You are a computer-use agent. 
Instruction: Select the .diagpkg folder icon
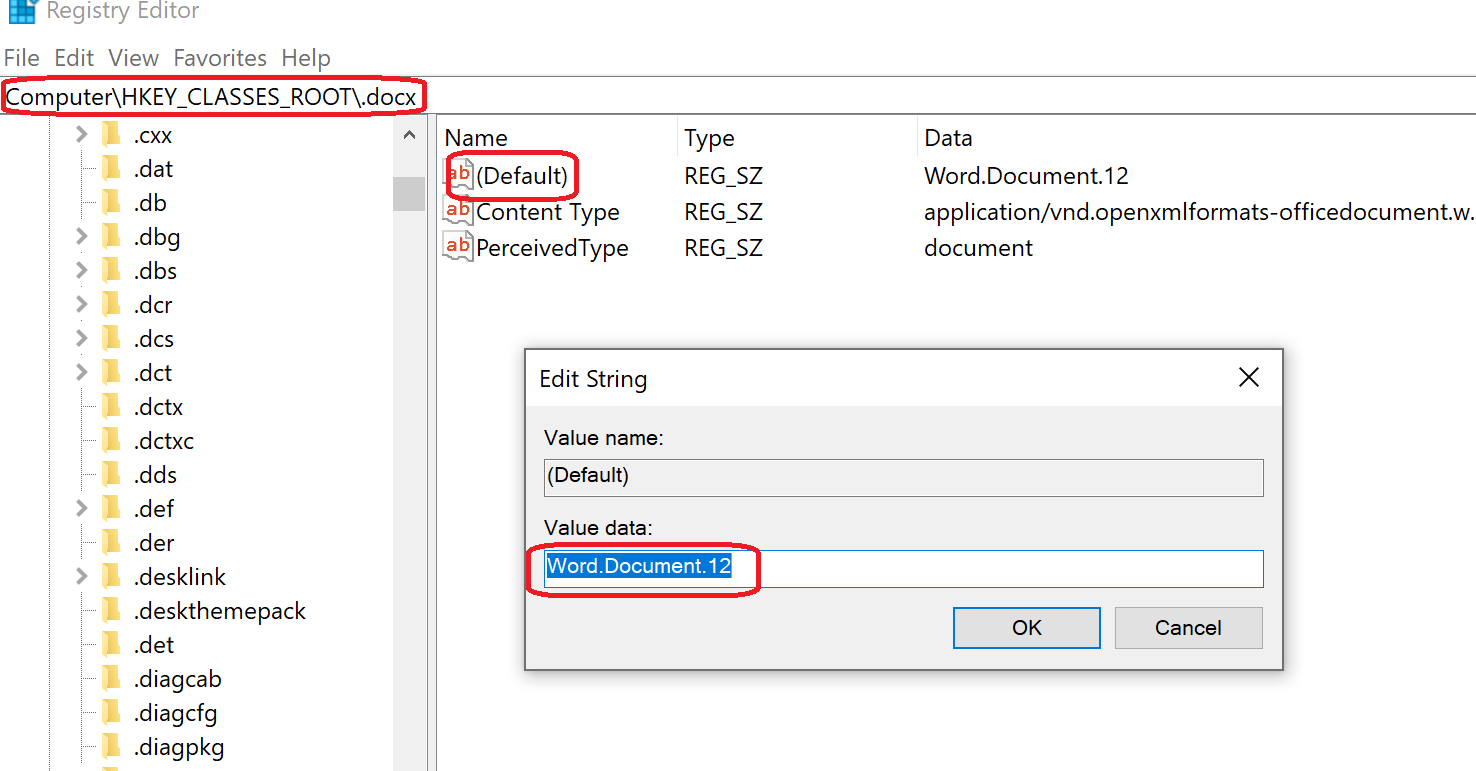click(111, 747)
